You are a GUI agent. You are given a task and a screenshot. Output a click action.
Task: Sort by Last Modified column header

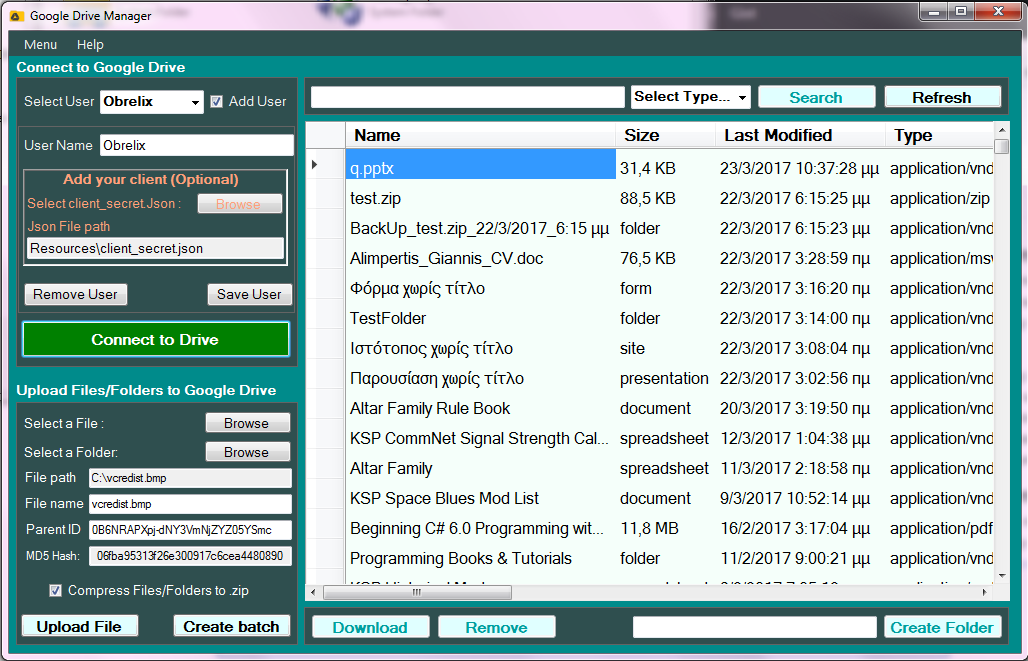(x=801, y=135)
